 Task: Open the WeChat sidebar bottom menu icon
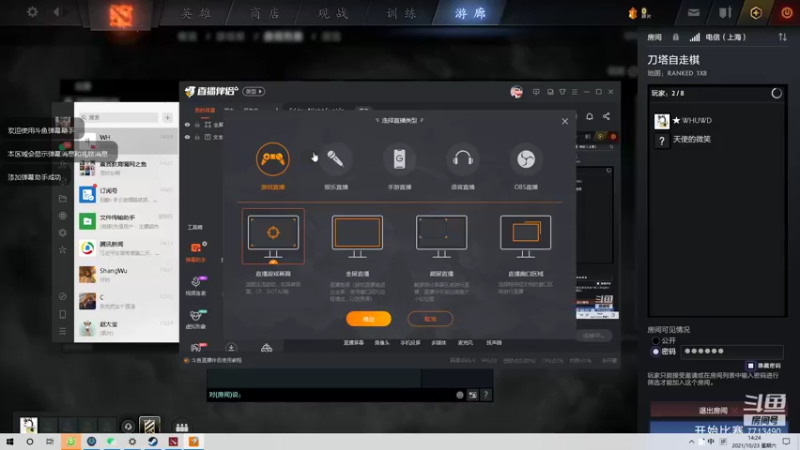point(63,331)
